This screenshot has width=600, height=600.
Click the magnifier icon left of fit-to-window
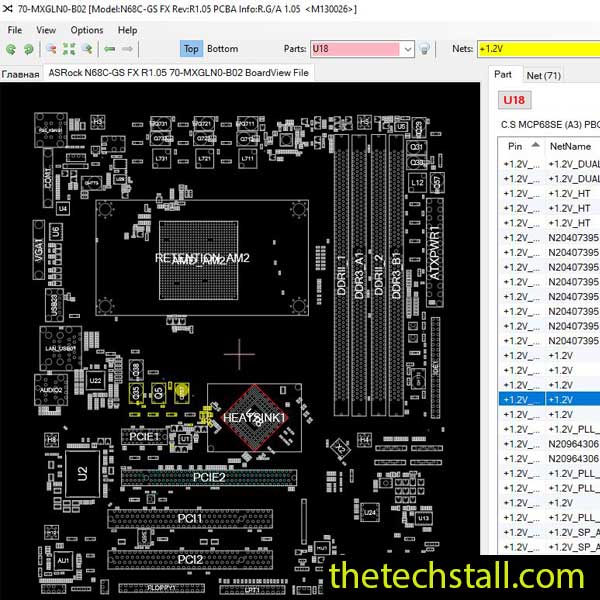[50, 49]
